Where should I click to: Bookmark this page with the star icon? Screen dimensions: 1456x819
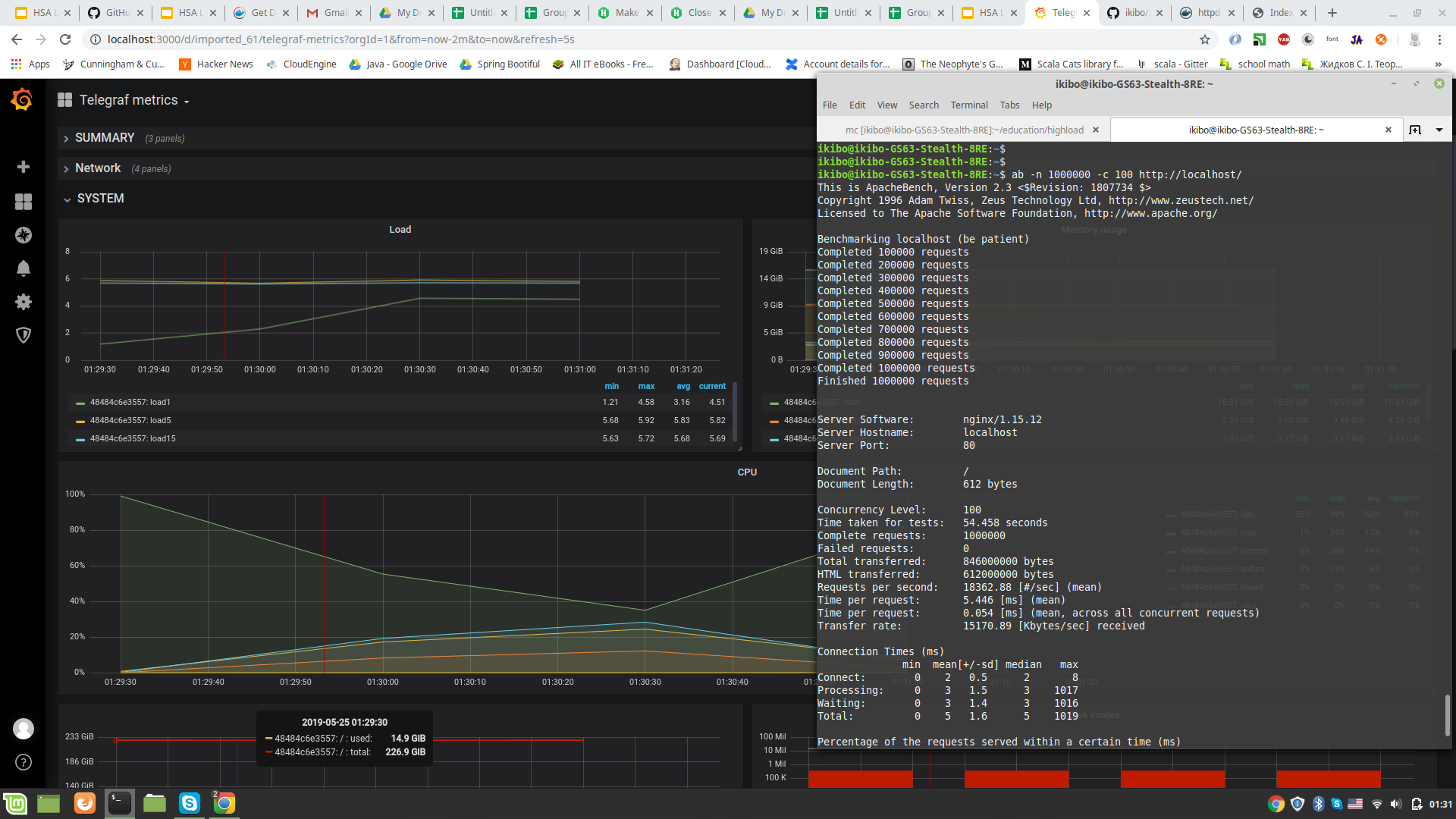pyautogui.click(x=1205, y=39)
